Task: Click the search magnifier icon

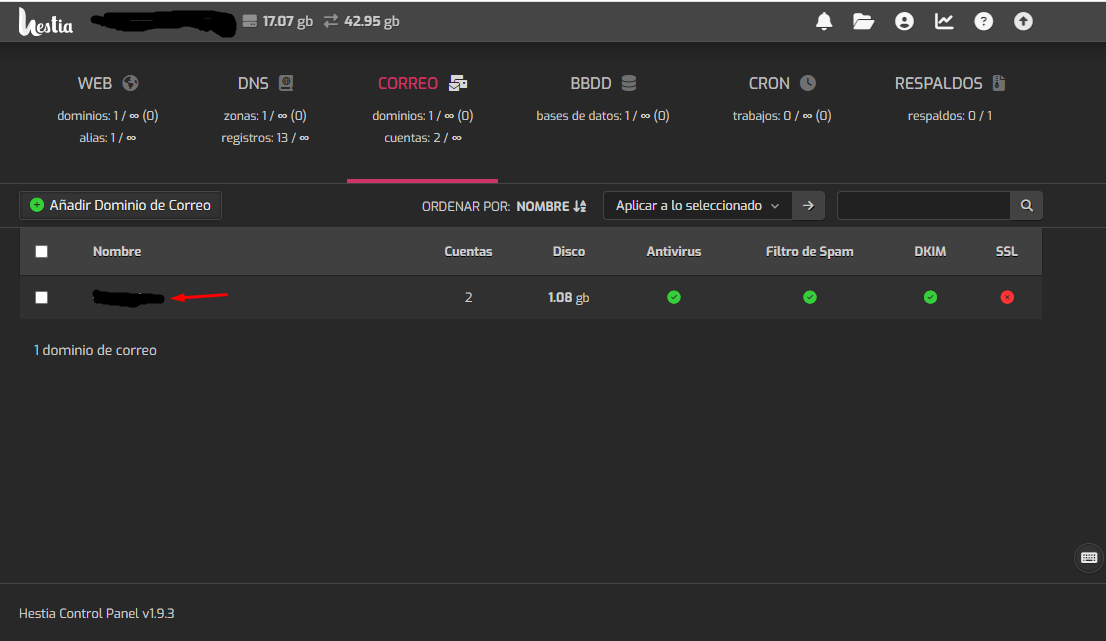Action: pyautogui.click(x=1026, y=206)
